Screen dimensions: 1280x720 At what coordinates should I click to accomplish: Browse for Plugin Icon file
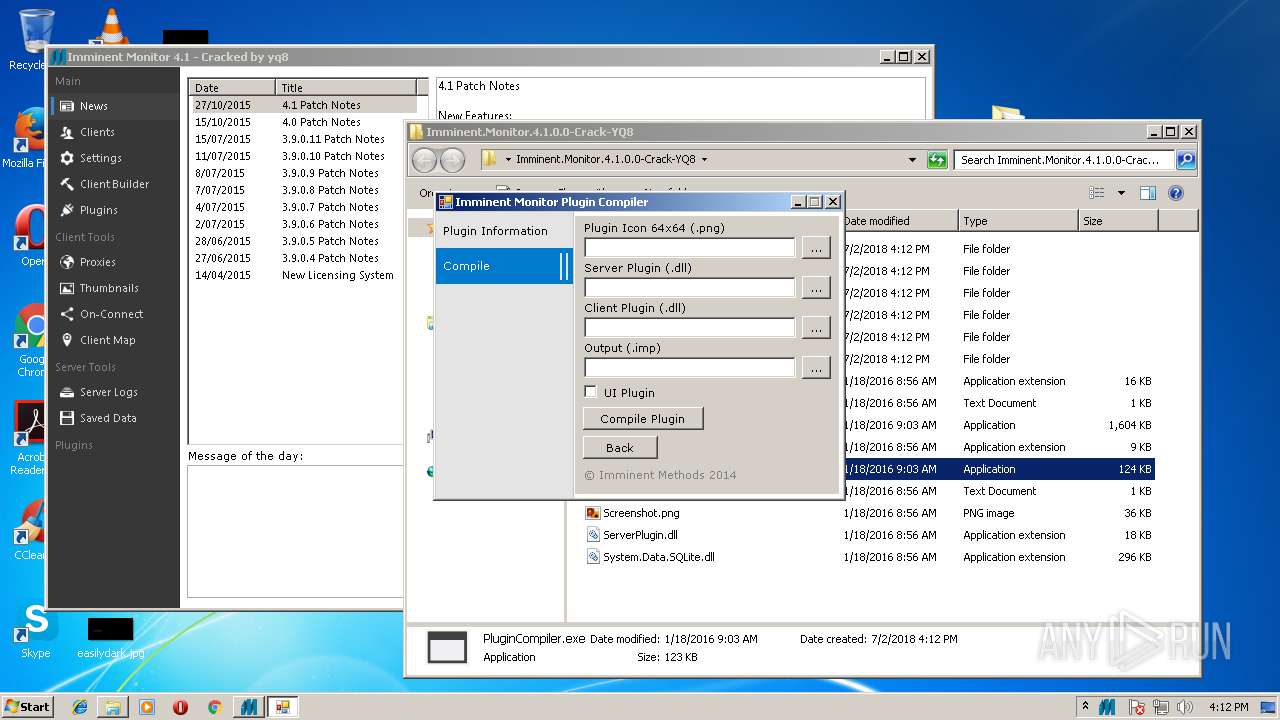click(x=816, y=247)
